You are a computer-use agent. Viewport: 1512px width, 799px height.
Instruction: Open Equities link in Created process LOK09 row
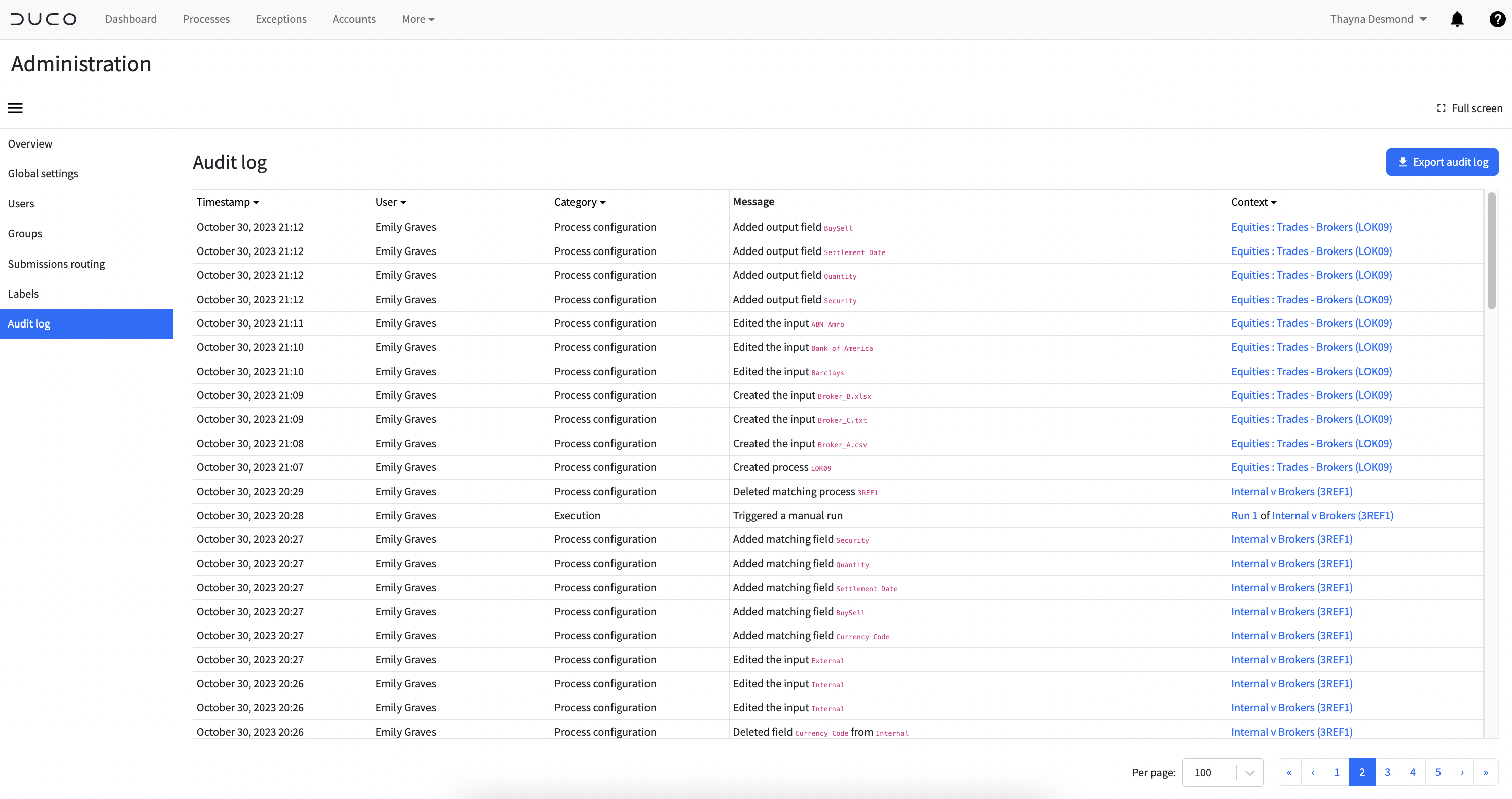[x=1311, y=467]
